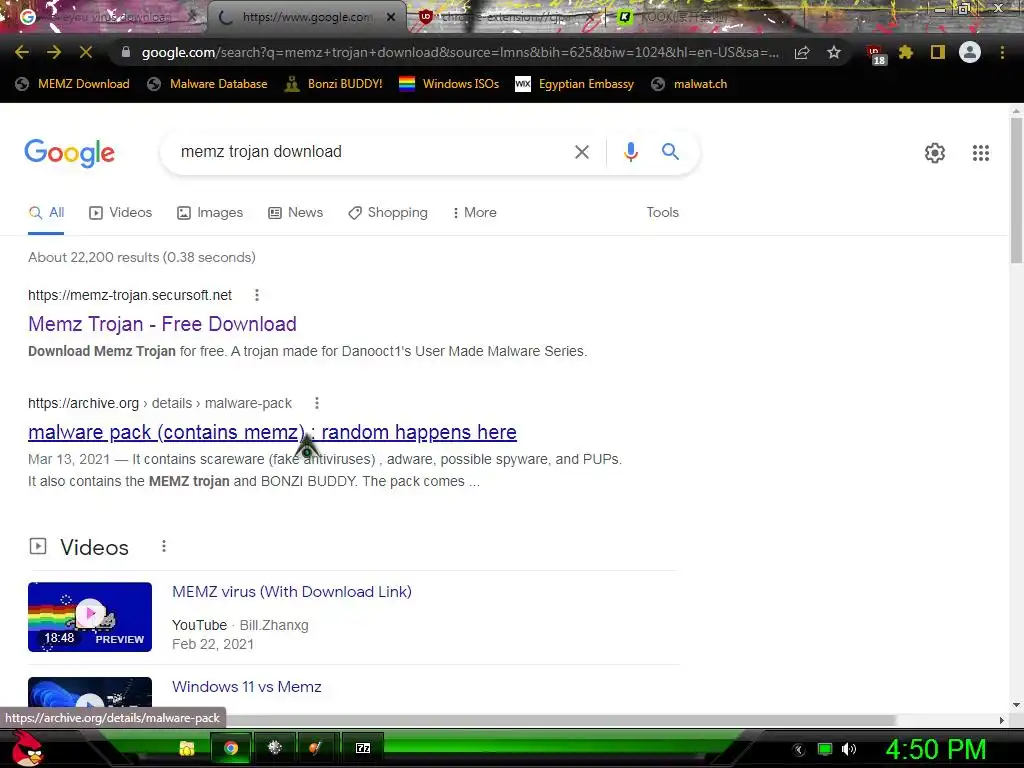Open a new tab with plus button
This screenshot has height=768, width=1024.
pos(826,17)
